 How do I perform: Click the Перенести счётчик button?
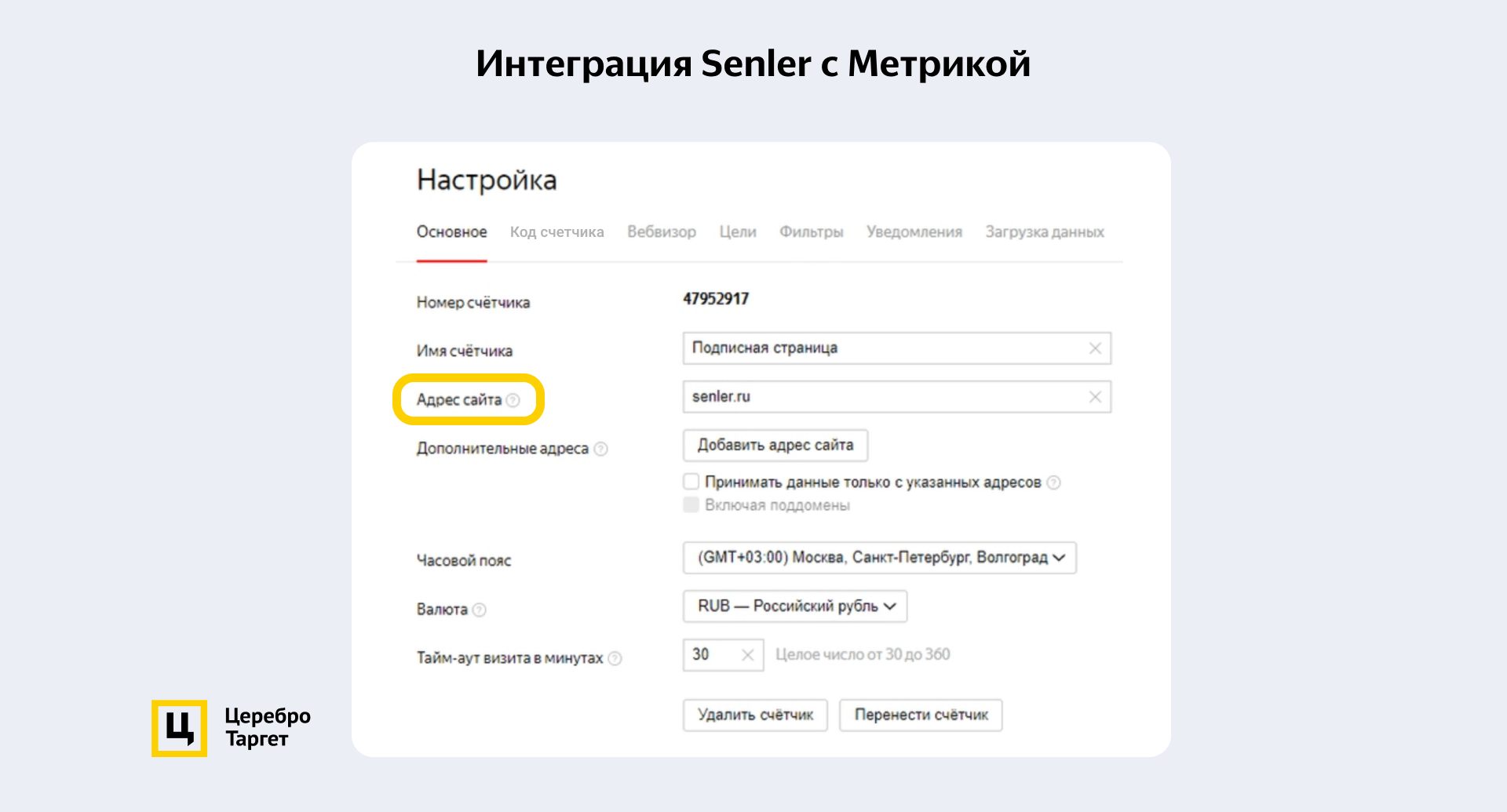click(x=921, y=716)
